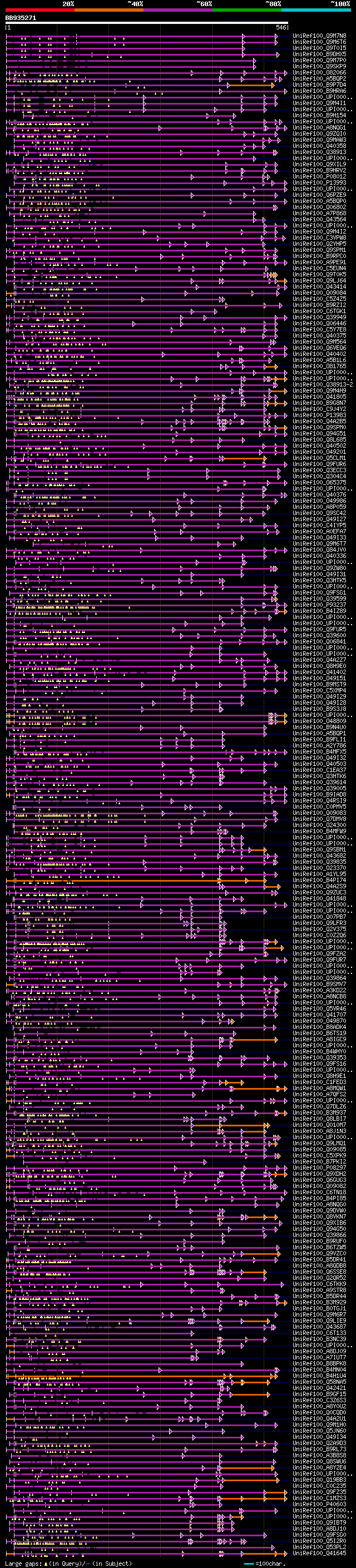Open hit UniRef100_Q9M6T6
This screenshot has height=1568, width=356.
[319, 42]
